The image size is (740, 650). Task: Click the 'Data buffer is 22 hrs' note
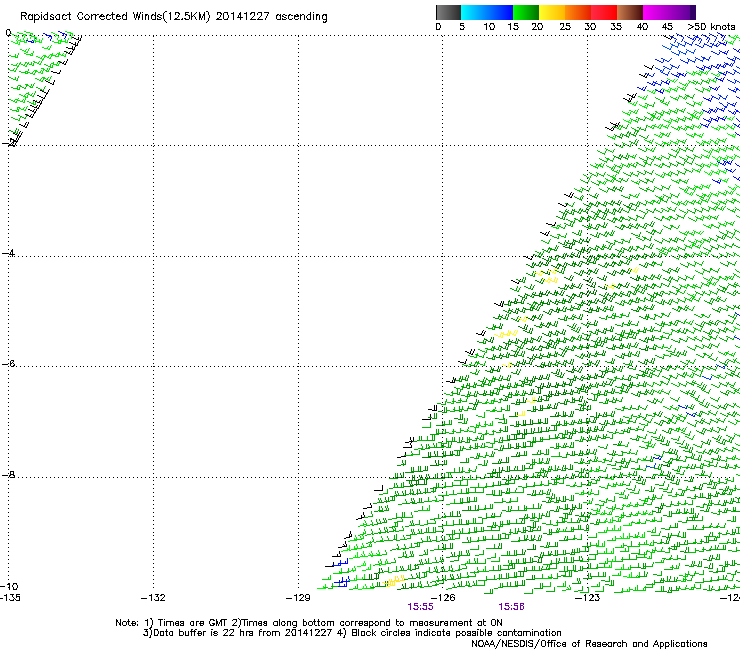point(352,633)
